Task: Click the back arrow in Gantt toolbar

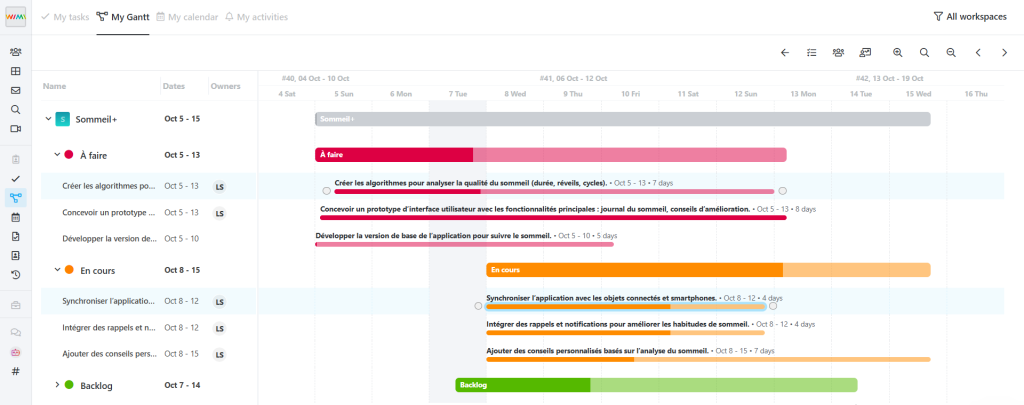Action: point(785,53)
